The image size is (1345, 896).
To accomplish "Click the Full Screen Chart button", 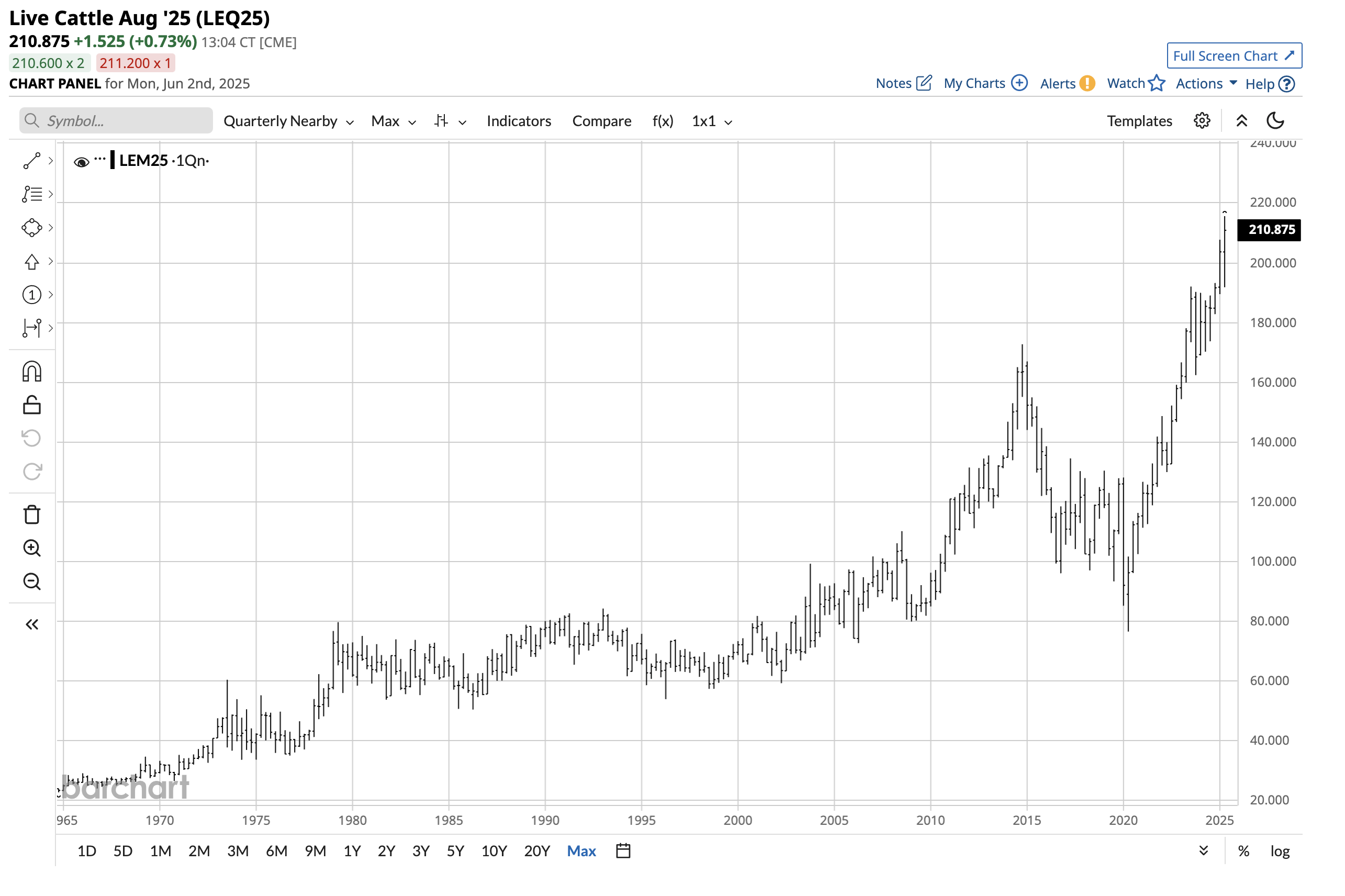I will 1234,56.
